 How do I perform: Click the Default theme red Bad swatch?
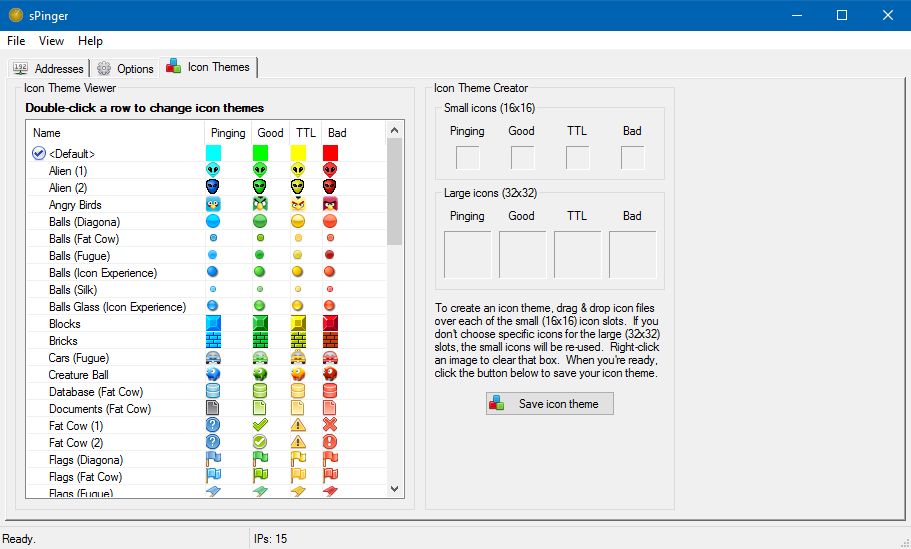pyautogui.click(x=330, y=153)
